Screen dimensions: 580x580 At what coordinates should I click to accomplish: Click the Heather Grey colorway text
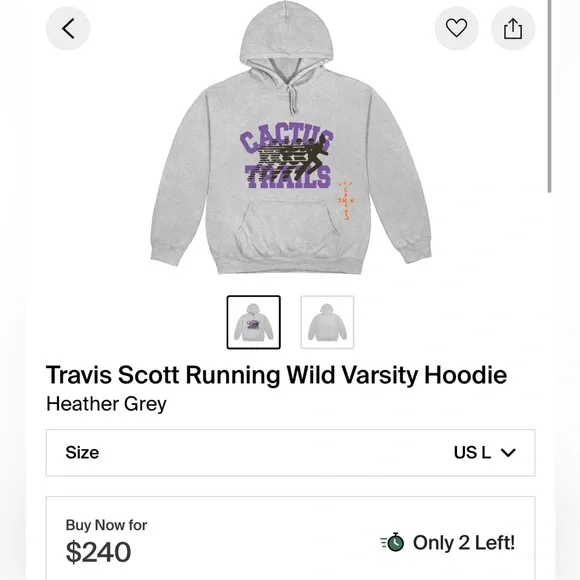coord(107,404)
